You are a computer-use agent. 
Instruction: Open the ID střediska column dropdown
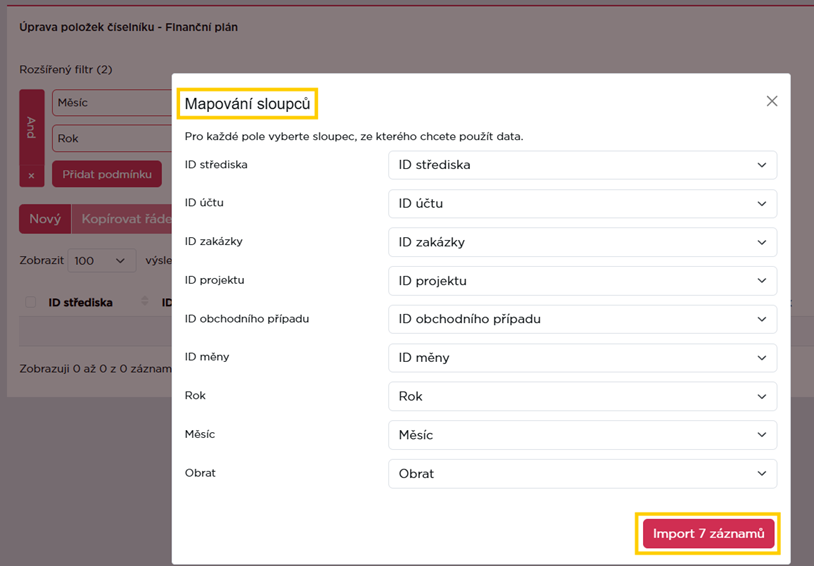tap(582, 165)
